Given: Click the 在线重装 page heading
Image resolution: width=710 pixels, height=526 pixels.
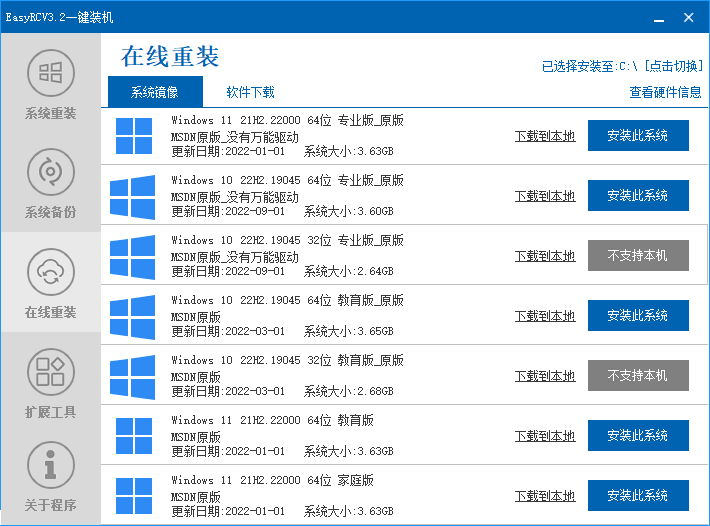Looking at the screenshot, I should coord(170,57).
